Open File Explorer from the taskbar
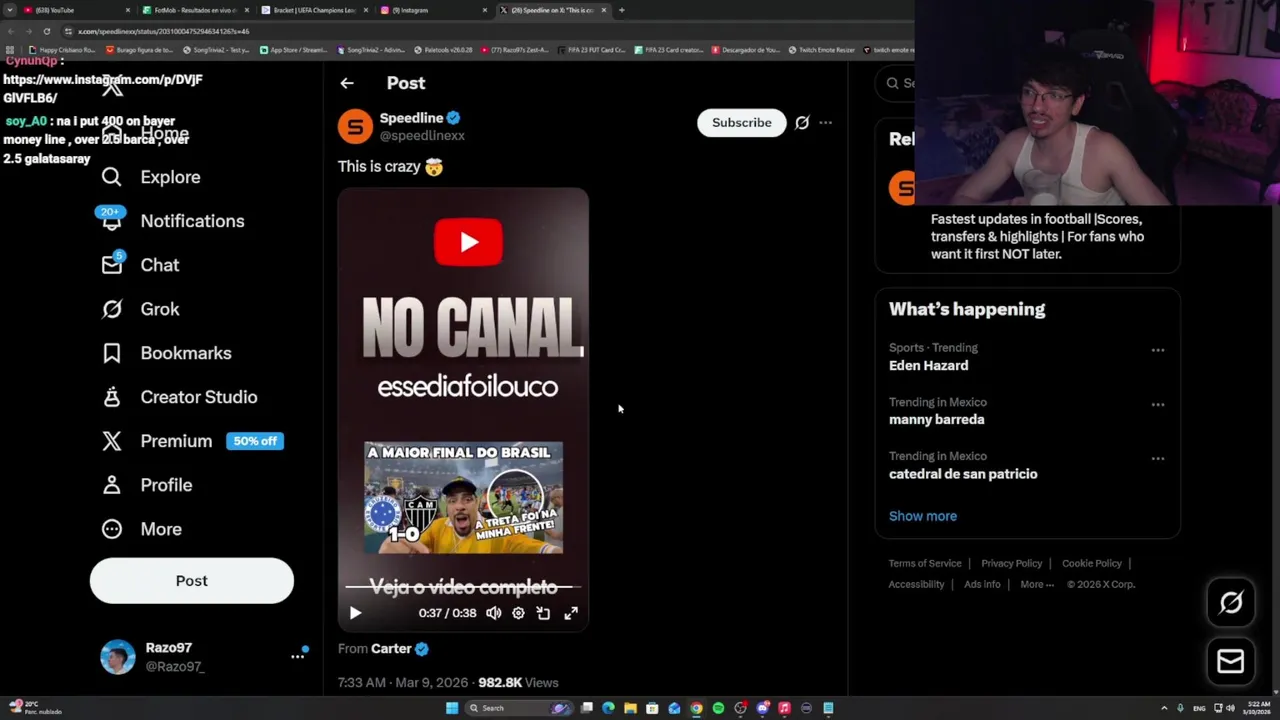The height and width of the screenshot is (720, 1280). pyautogui.click(x=630, y=708)
